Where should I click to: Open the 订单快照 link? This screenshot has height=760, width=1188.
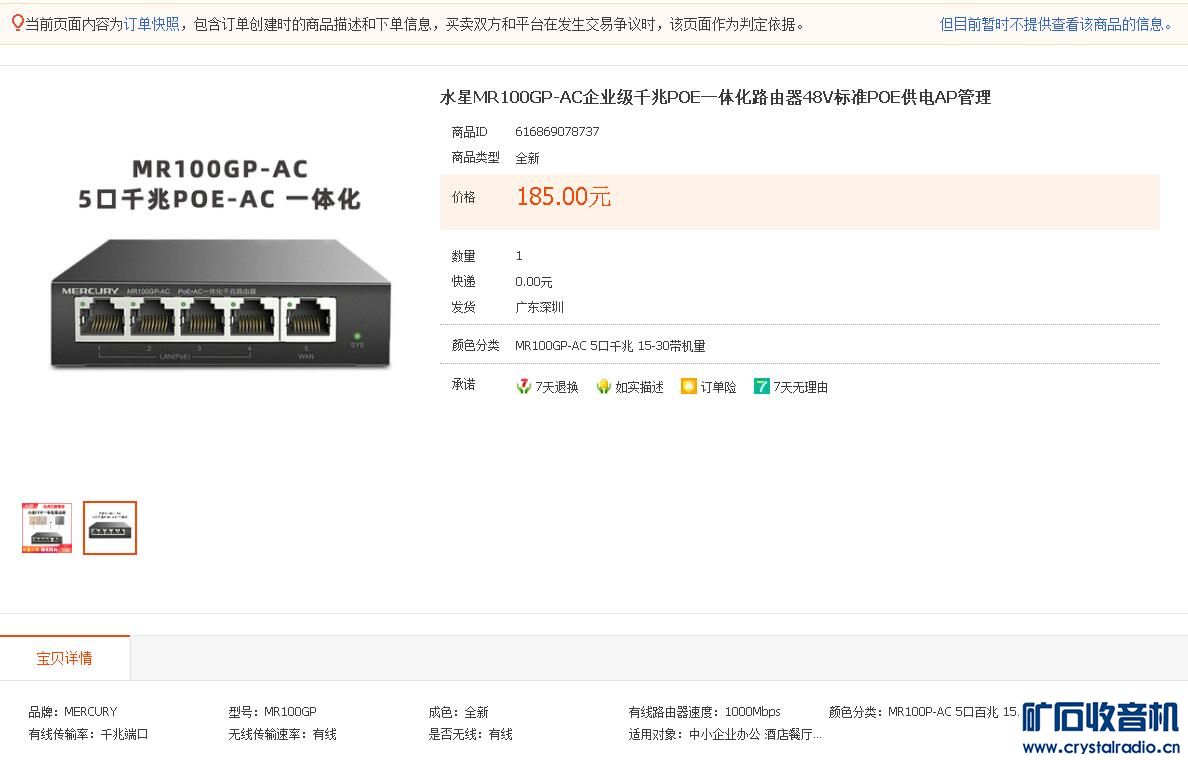[152, 24]
